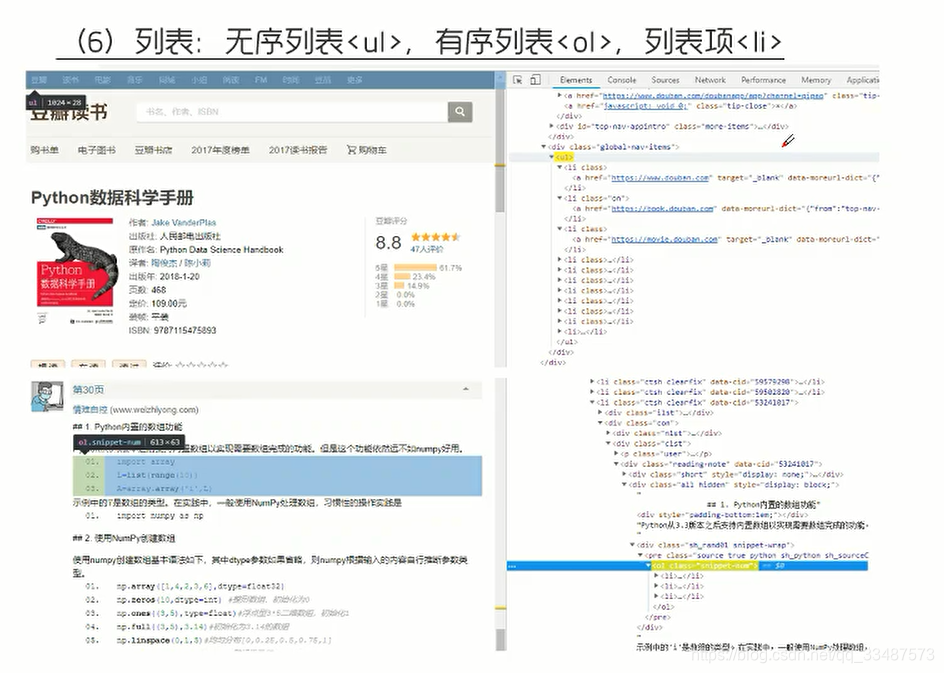Click 豆瓣 in the blue top nav
This screenshot has width=944, height=673.
(x=39, y=79)
